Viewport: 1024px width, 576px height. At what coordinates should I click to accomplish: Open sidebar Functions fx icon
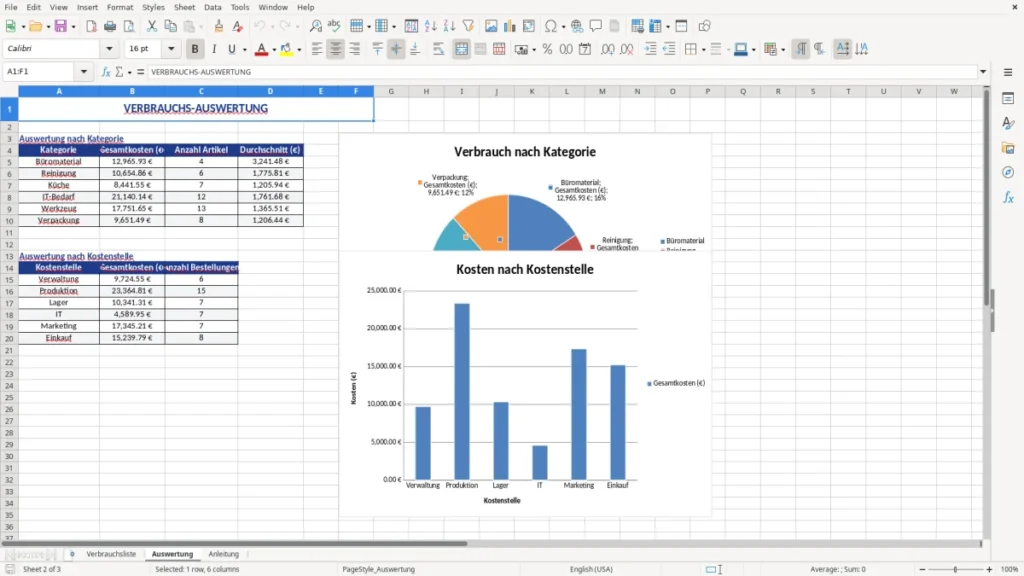click(1008, 197)
